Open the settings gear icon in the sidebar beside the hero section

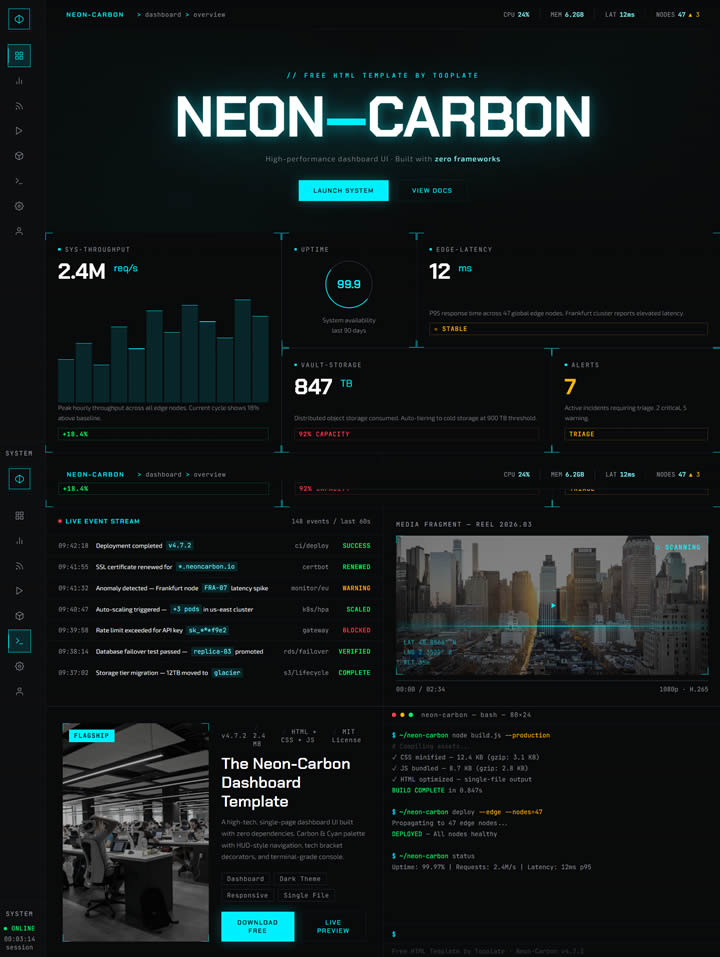19,206
